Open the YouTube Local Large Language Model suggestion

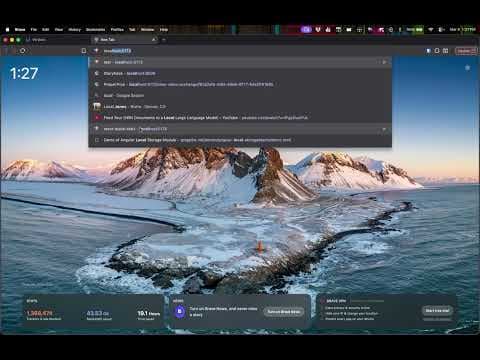coord(240,118)
